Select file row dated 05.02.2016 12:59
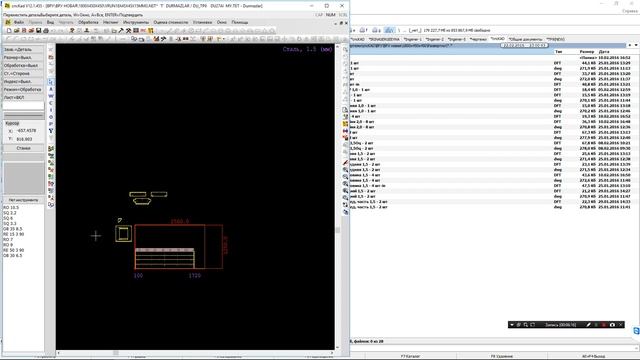The image size is (640, 360). coord(491,89)
